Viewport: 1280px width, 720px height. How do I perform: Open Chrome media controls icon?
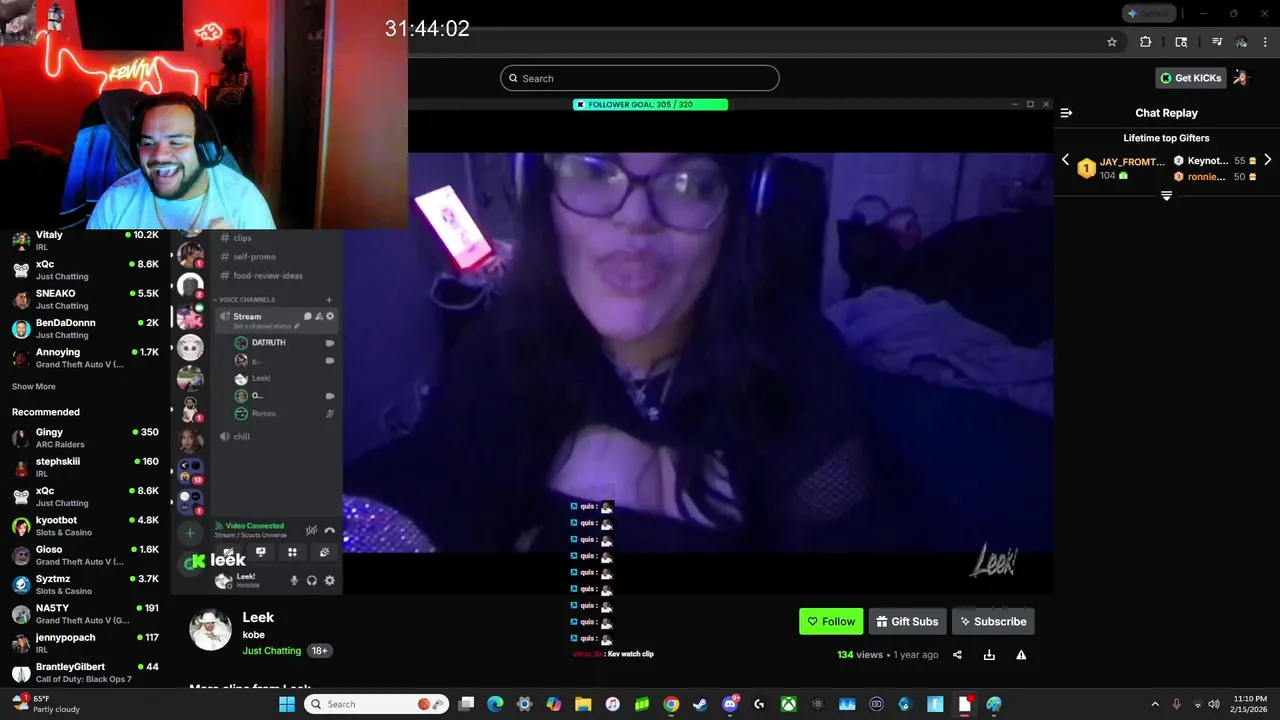[1217, 42]
